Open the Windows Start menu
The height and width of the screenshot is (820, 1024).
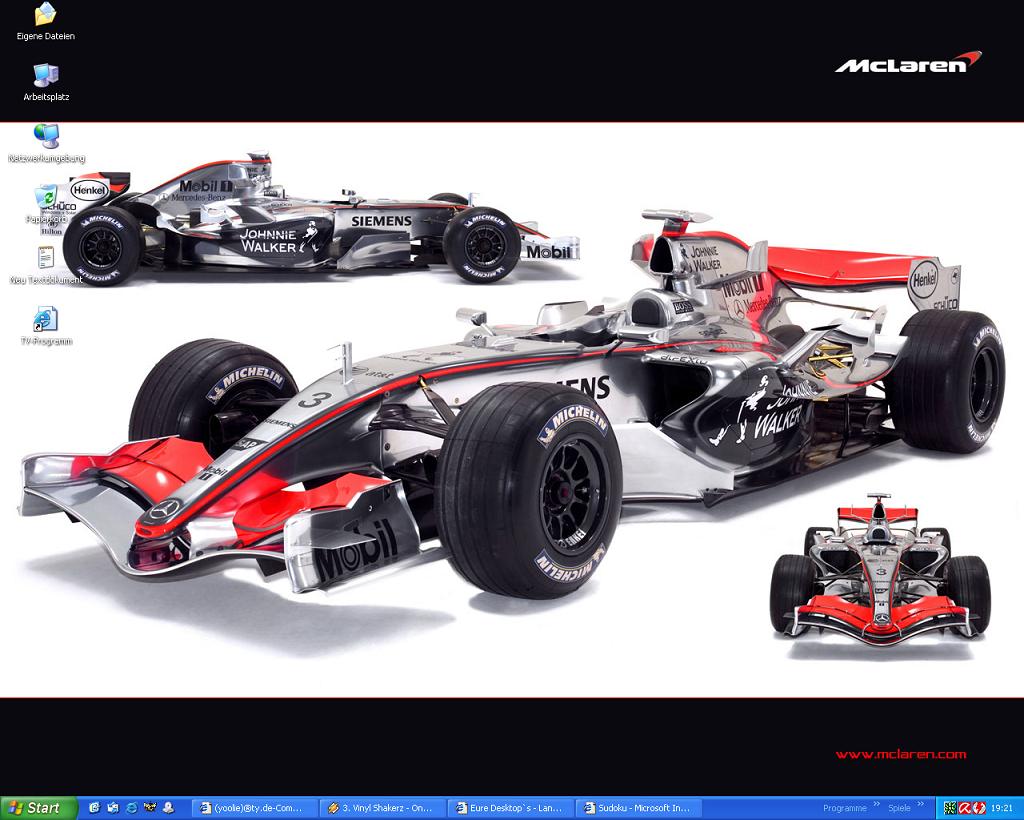(38, 808)
